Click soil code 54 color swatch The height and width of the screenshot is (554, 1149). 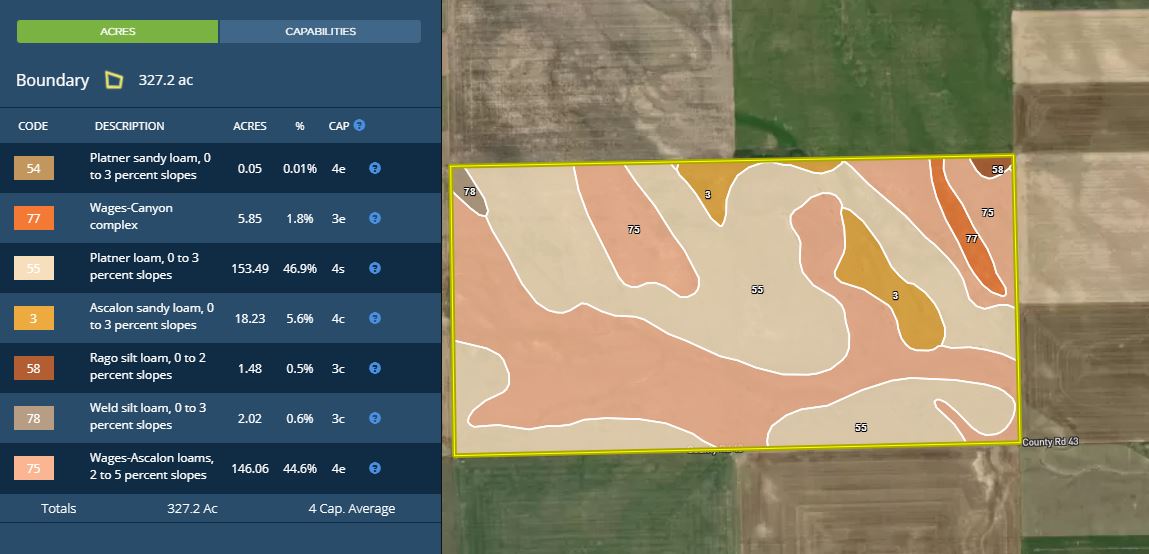(33, 168)
